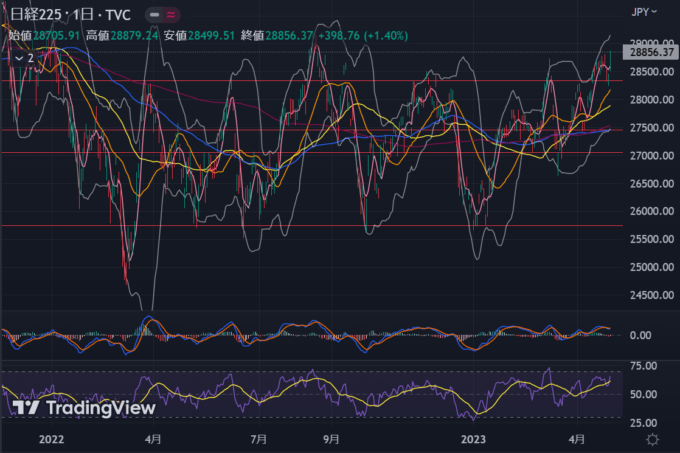Screen dimensions: 680x453
Task: Click the 終値 closing price value in legend
Action: pos(285,34)
